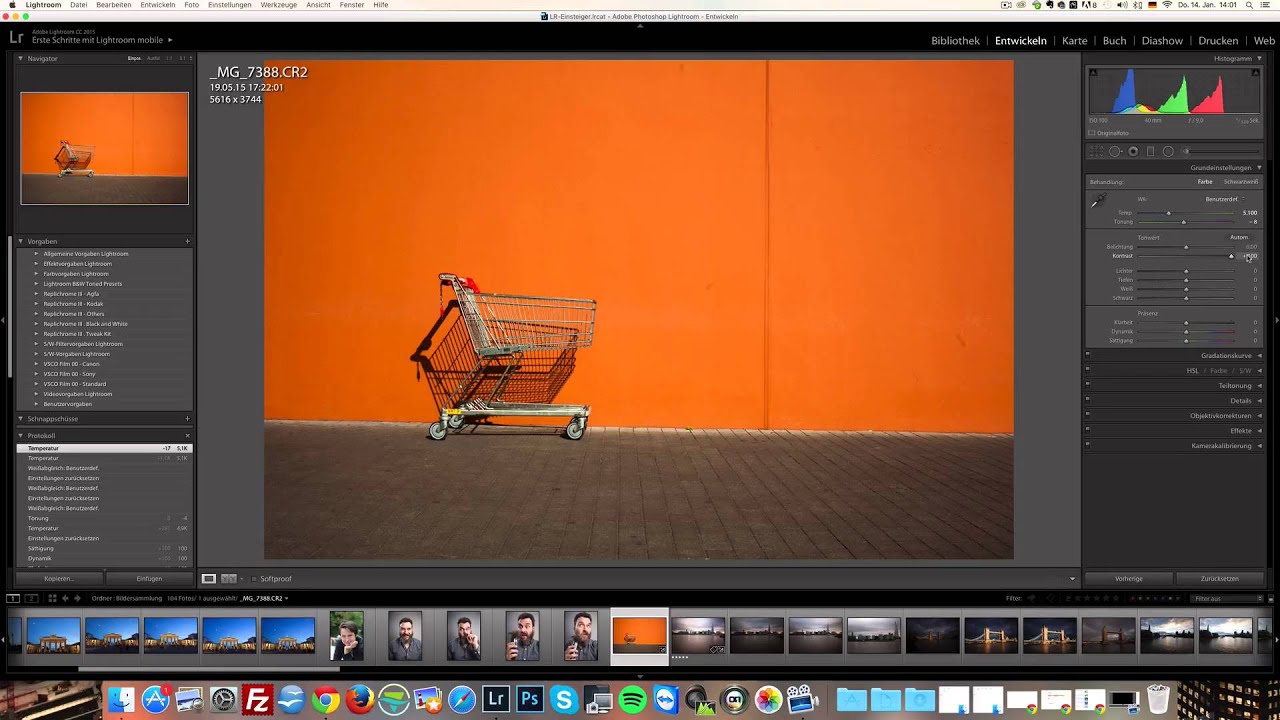
Task: Go back with the filmstrip left arrow
Action: 66,598
